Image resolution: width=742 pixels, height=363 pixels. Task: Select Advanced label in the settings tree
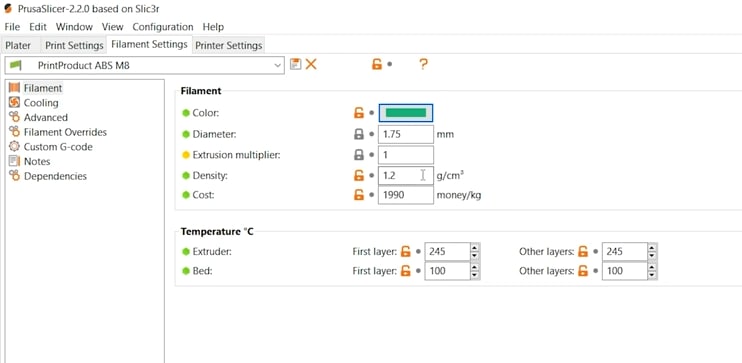click(46, 117)
